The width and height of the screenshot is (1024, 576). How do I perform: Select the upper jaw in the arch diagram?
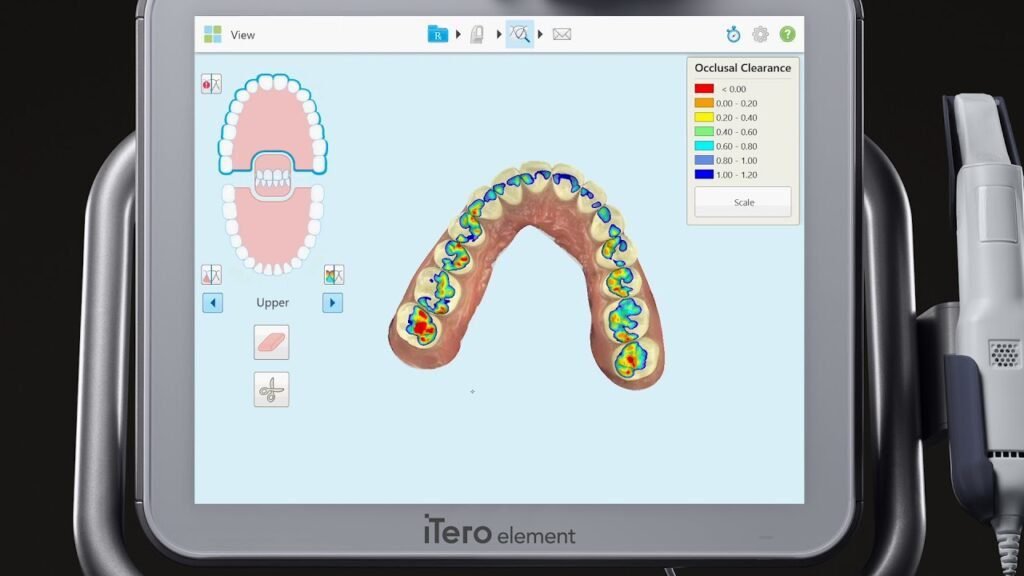[x=272, y=120]
